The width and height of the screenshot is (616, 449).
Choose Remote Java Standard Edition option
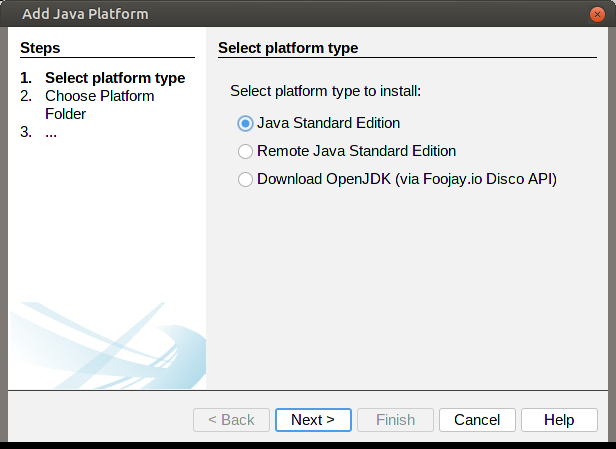245,152
